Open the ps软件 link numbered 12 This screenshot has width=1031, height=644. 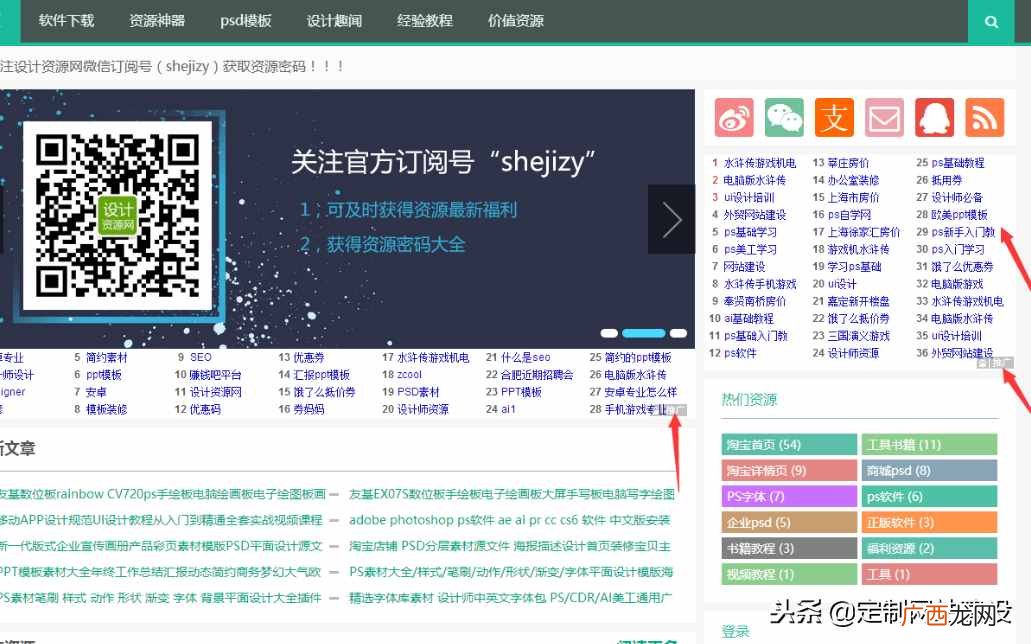tap(740, 353)
